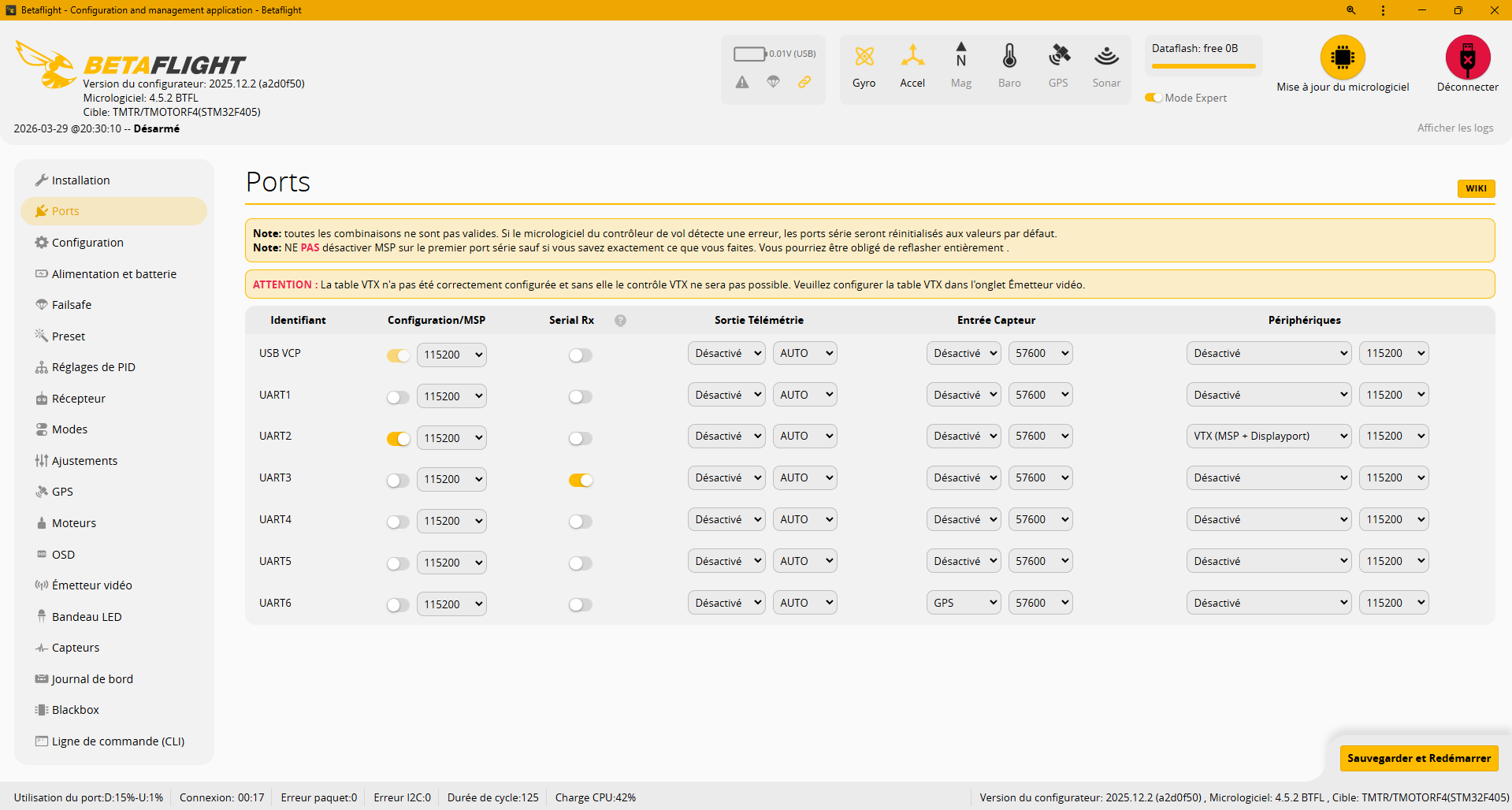Open the WIKI link button

[1475, 188]
